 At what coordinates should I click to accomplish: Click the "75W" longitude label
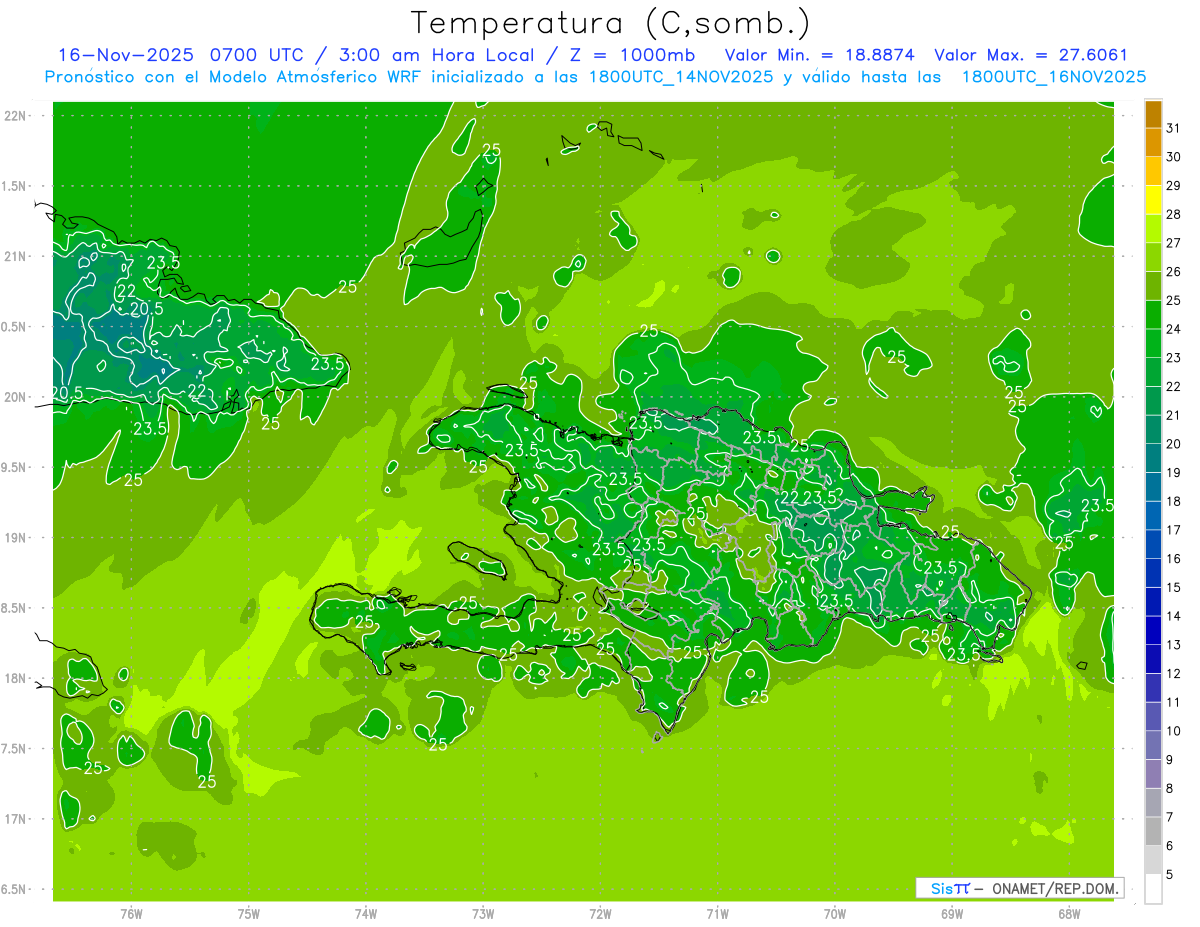[248, 914]
